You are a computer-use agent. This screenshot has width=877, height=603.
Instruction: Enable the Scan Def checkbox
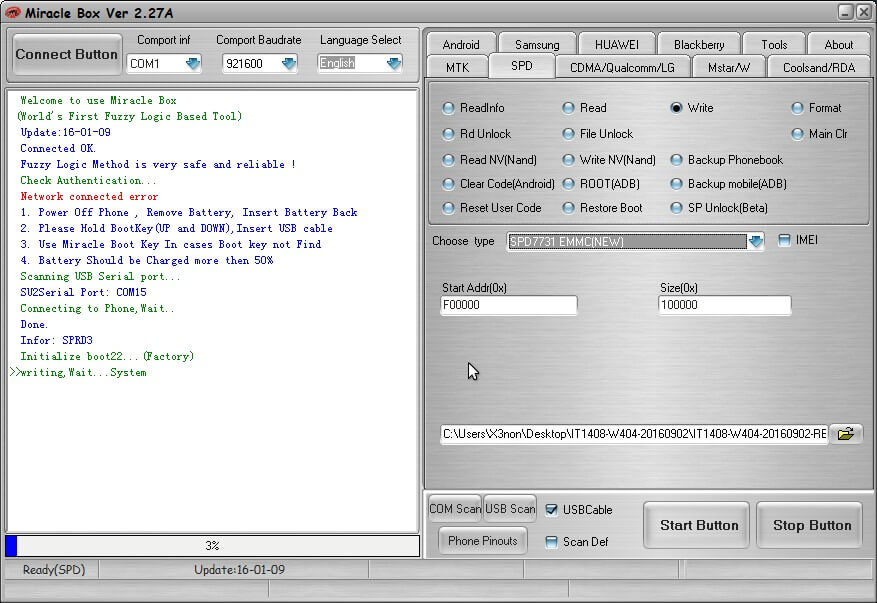(551, 542)
